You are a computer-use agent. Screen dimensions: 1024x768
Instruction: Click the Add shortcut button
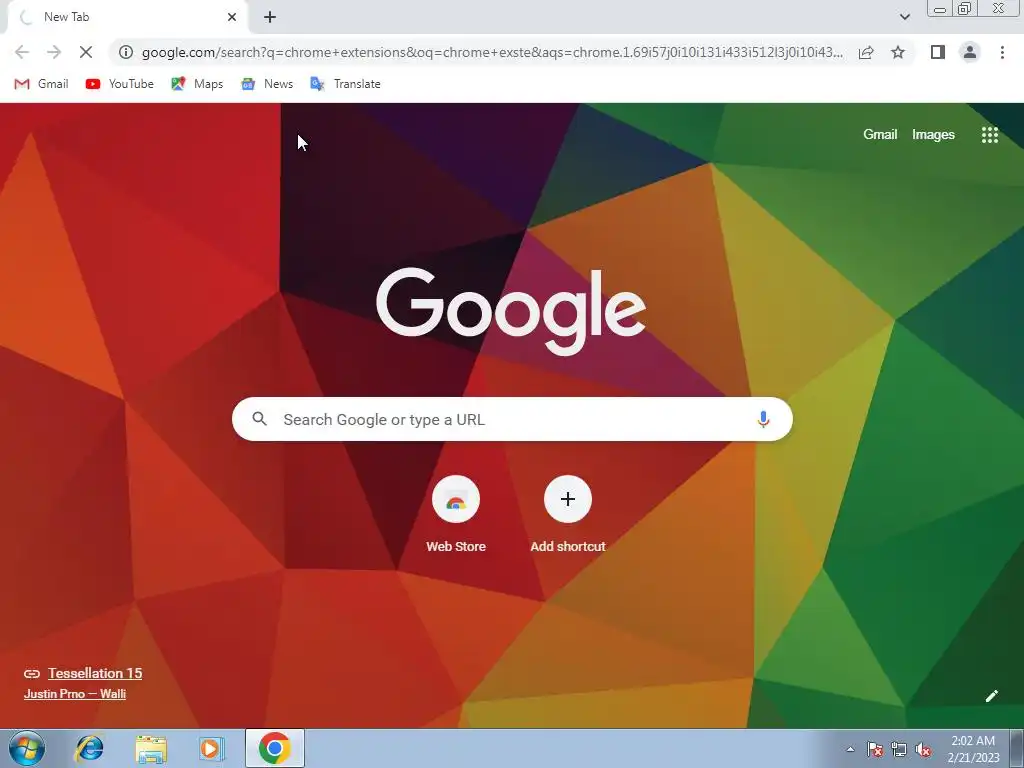click(x=568, y=515)
